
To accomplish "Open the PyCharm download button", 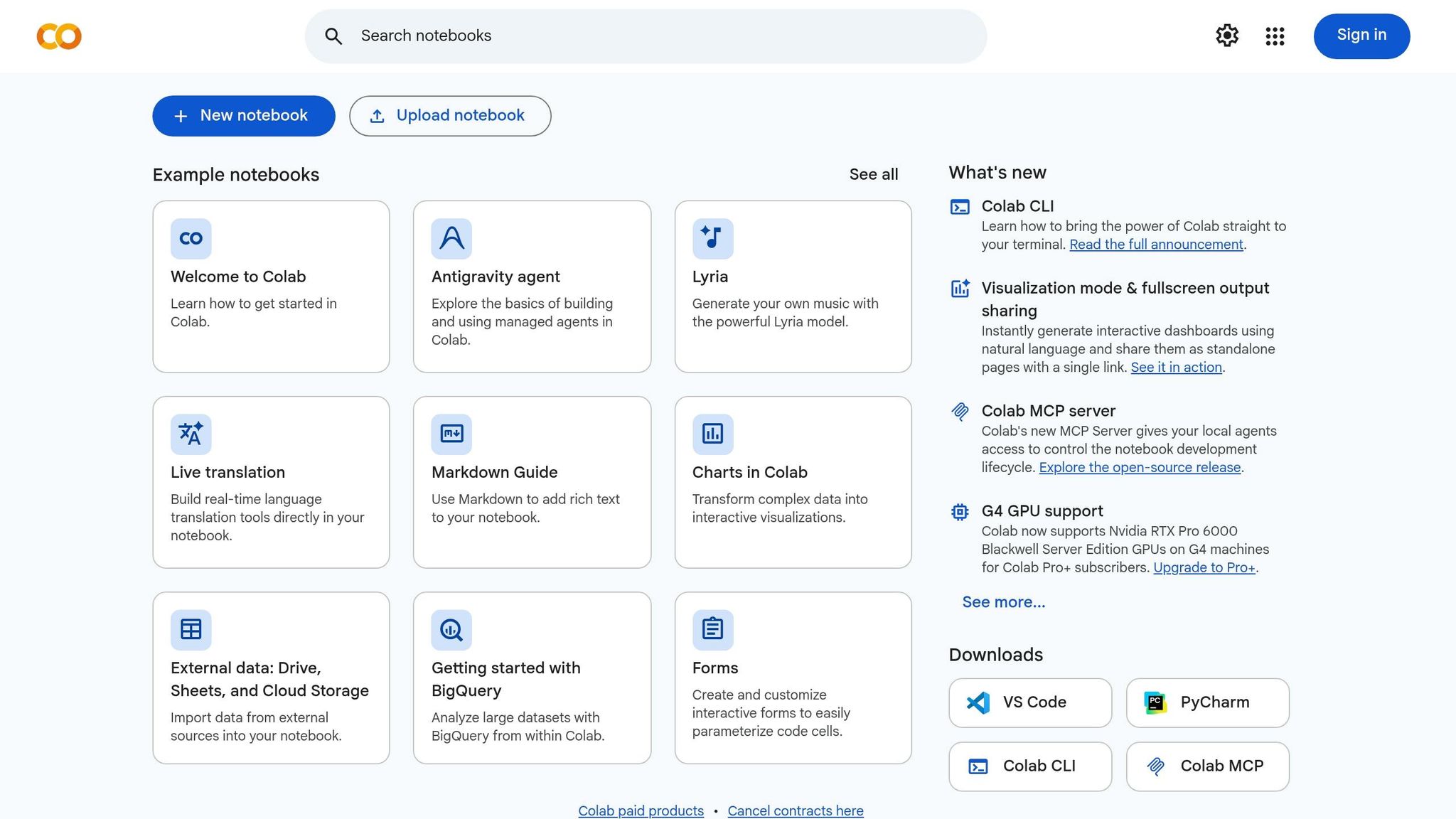I will coord(1207,702).
